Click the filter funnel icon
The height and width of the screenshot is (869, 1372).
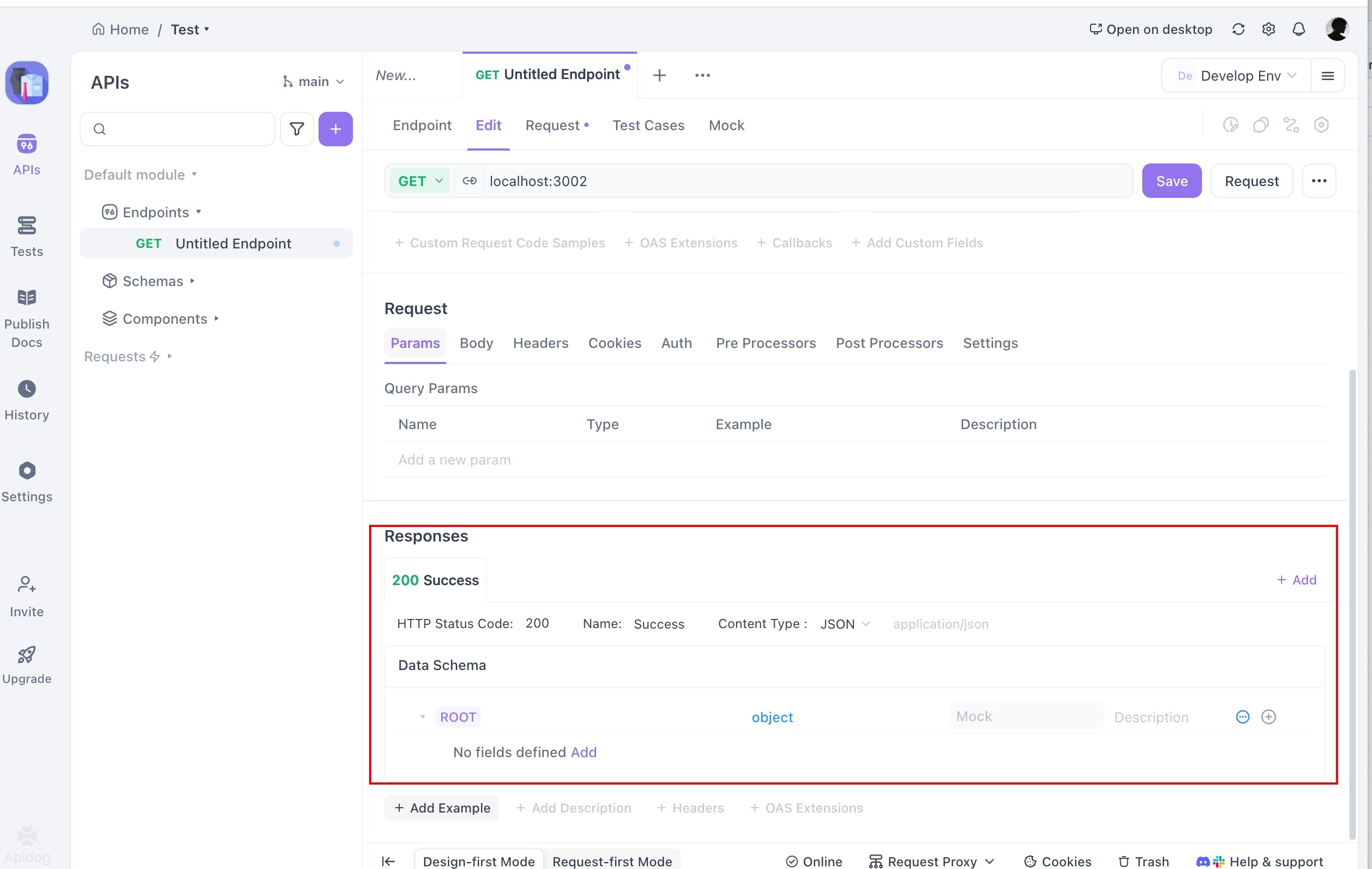coord(296,129)
